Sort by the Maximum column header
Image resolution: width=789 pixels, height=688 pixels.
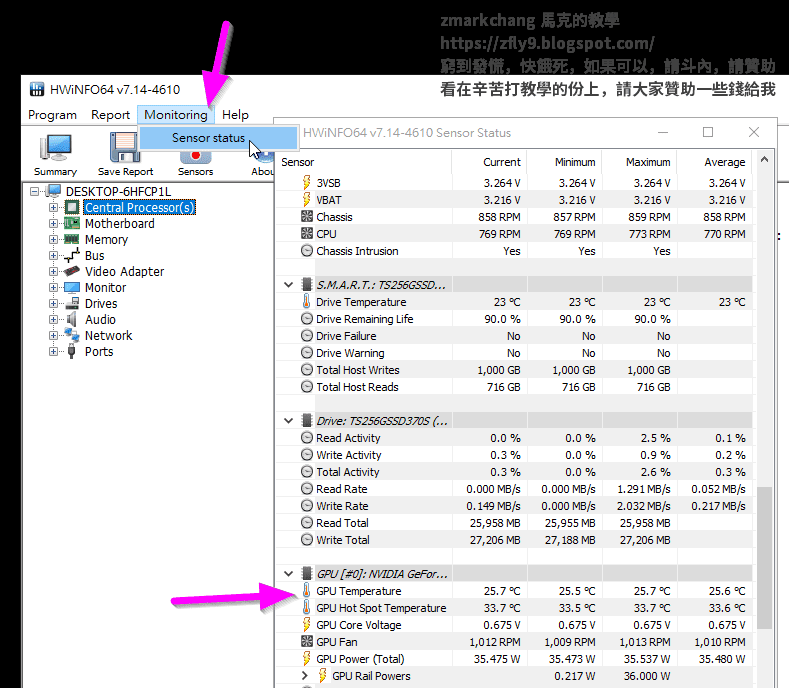pos(640,162)
